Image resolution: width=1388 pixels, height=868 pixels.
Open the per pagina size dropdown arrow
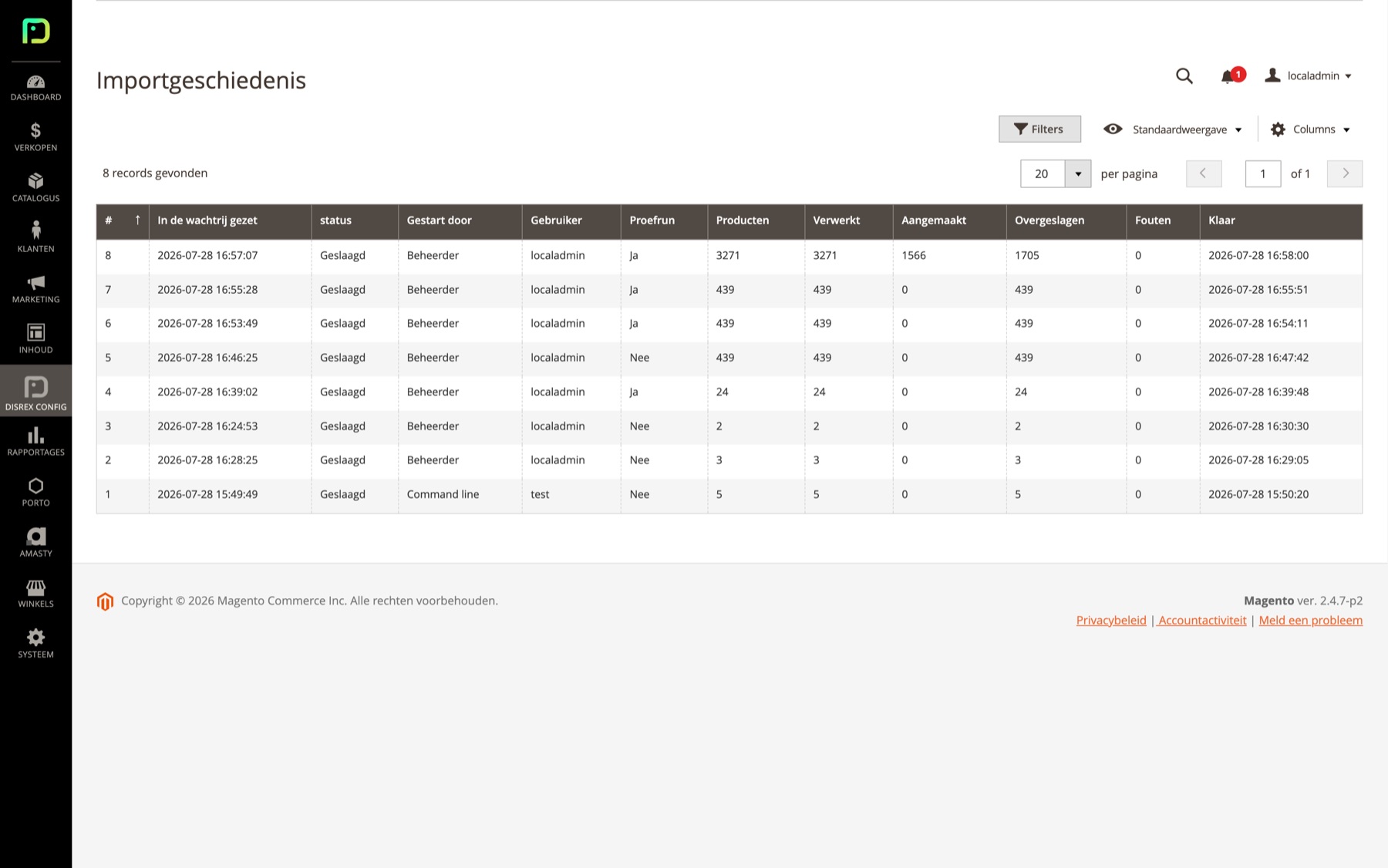point(1078,173)
